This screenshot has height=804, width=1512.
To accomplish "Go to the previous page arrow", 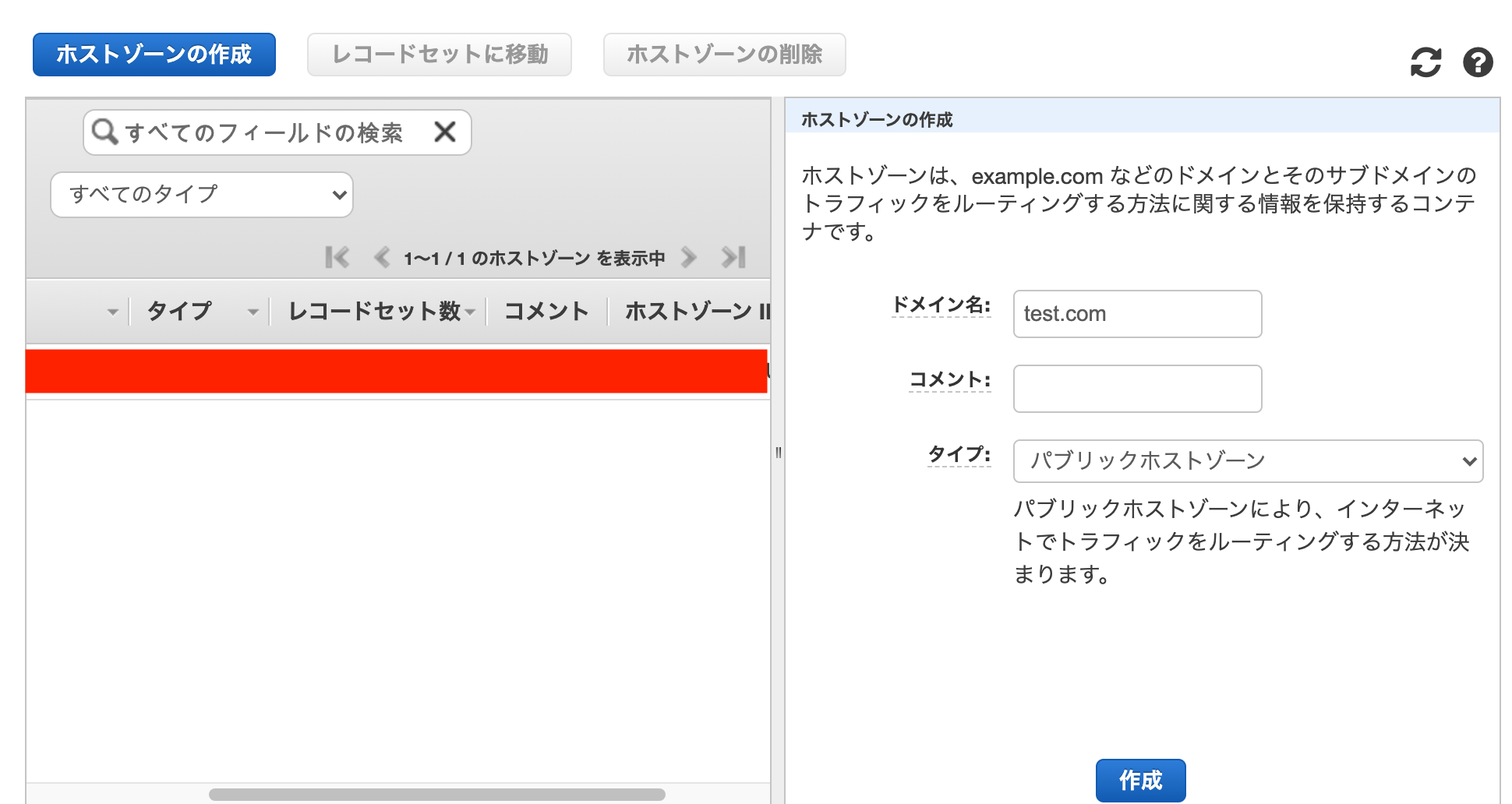I will (381, 256).
